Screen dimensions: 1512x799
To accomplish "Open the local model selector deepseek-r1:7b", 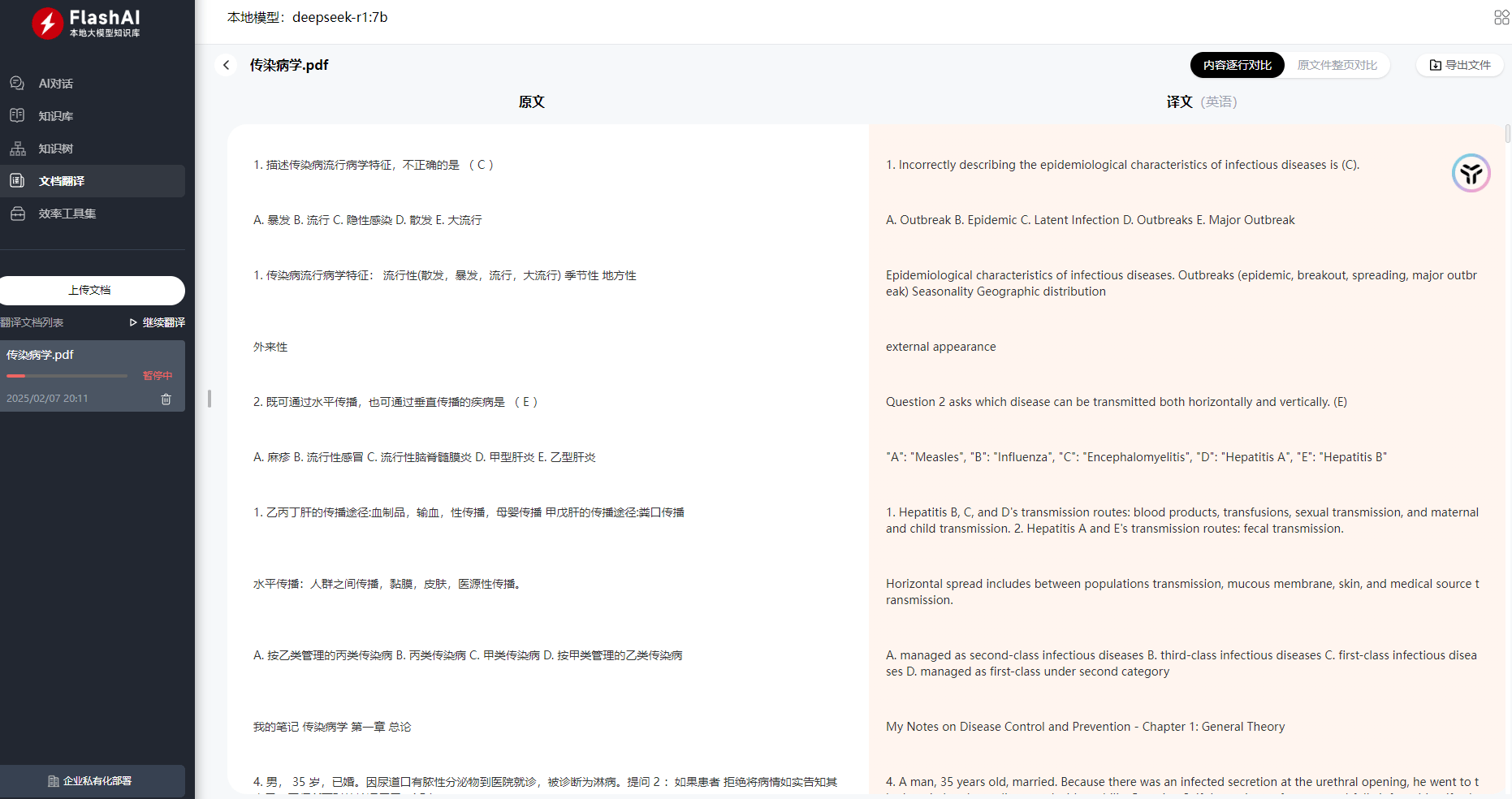I will (340, 17).
